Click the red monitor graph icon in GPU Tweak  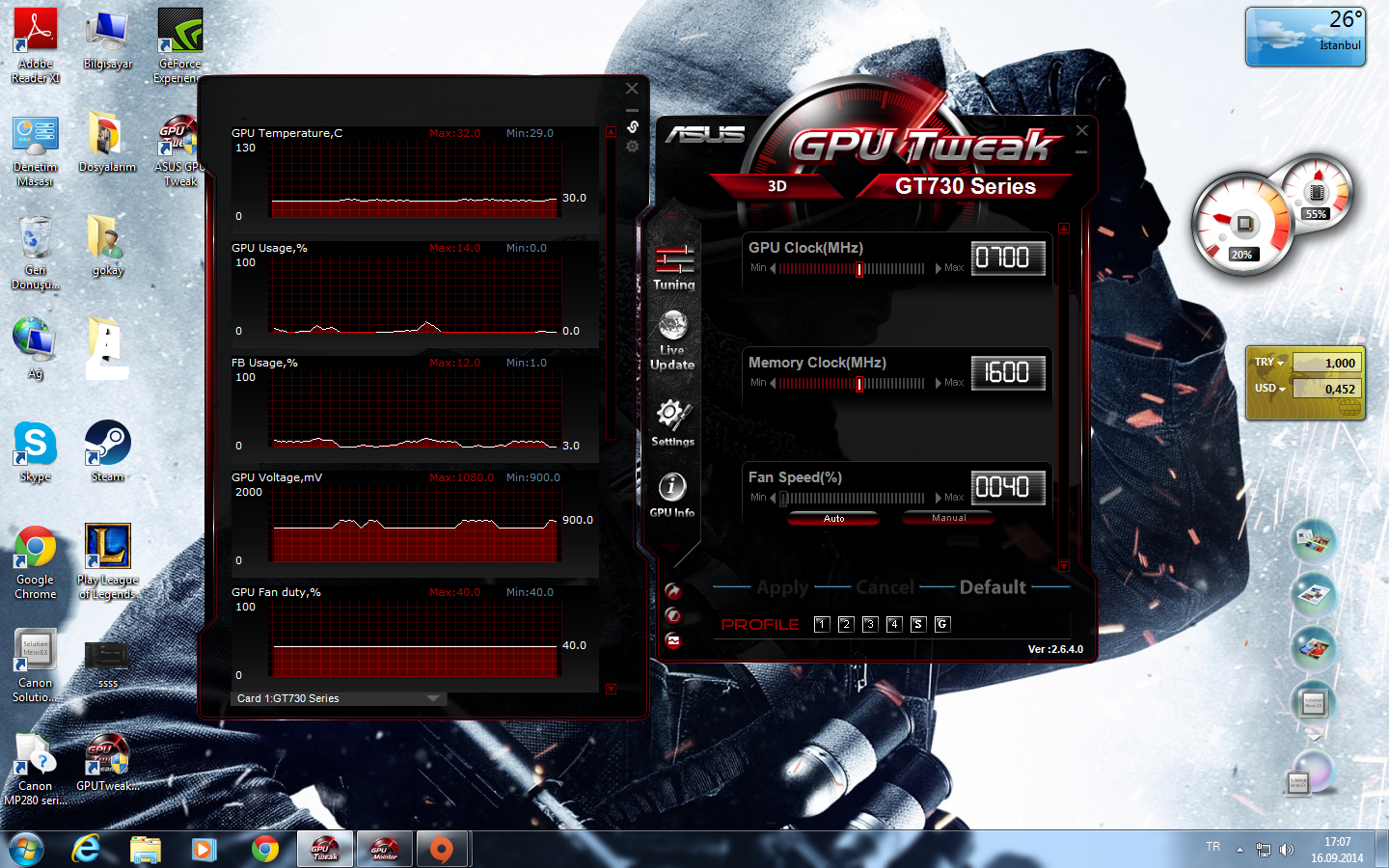673,640
